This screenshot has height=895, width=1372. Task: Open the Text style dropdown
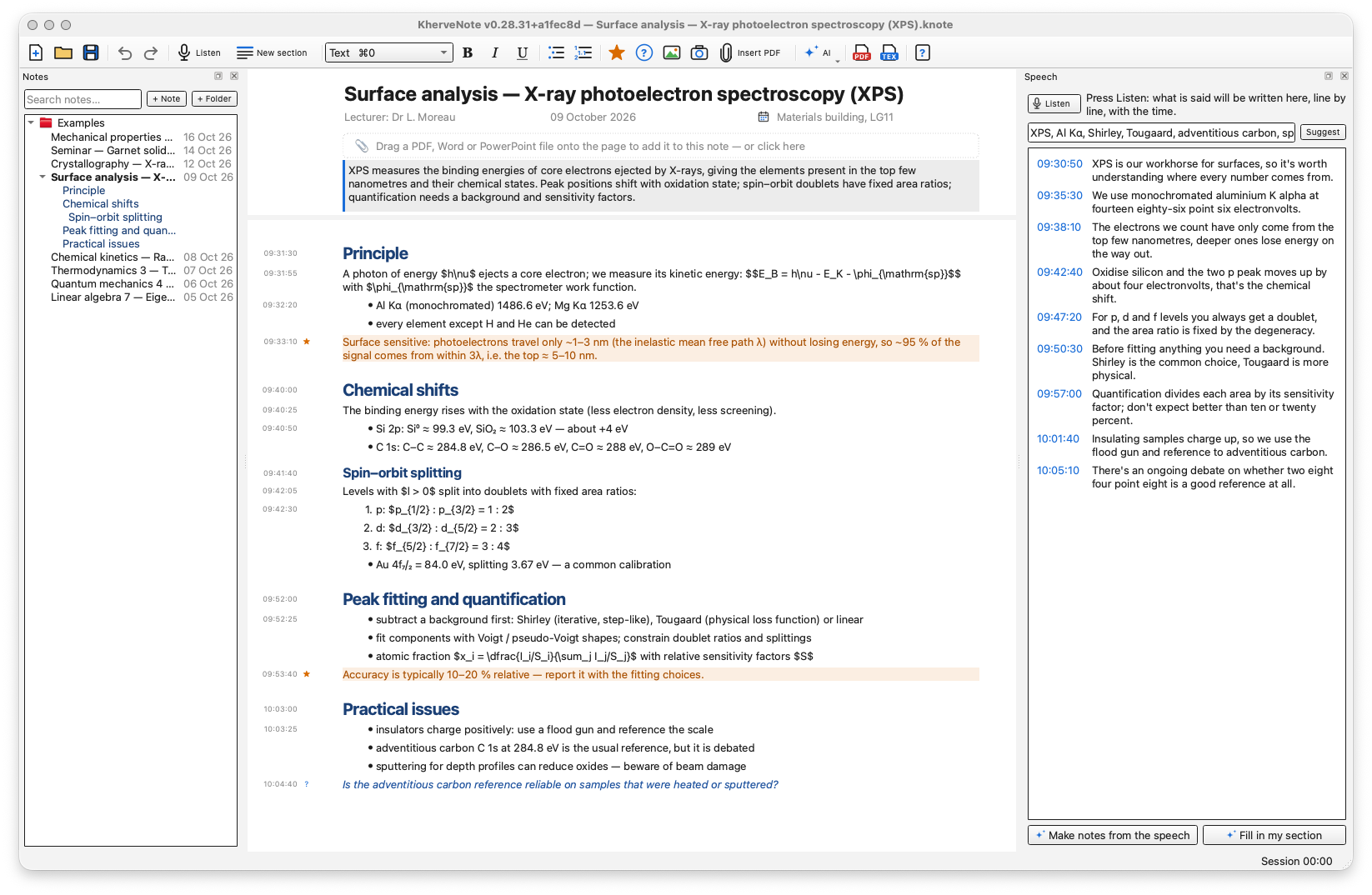[x=389, y=52]
